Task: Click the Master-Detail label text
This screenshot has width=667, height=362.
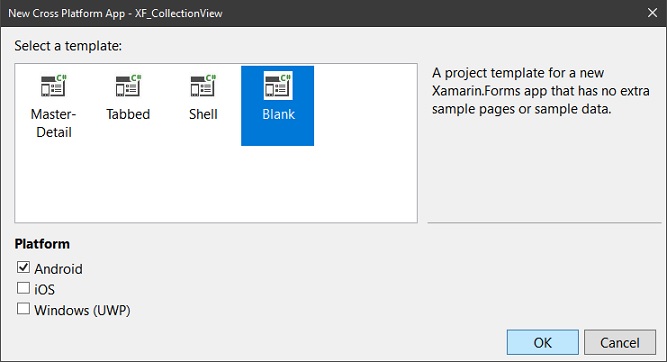Action: pyautogui.click(x=54, y=123)
